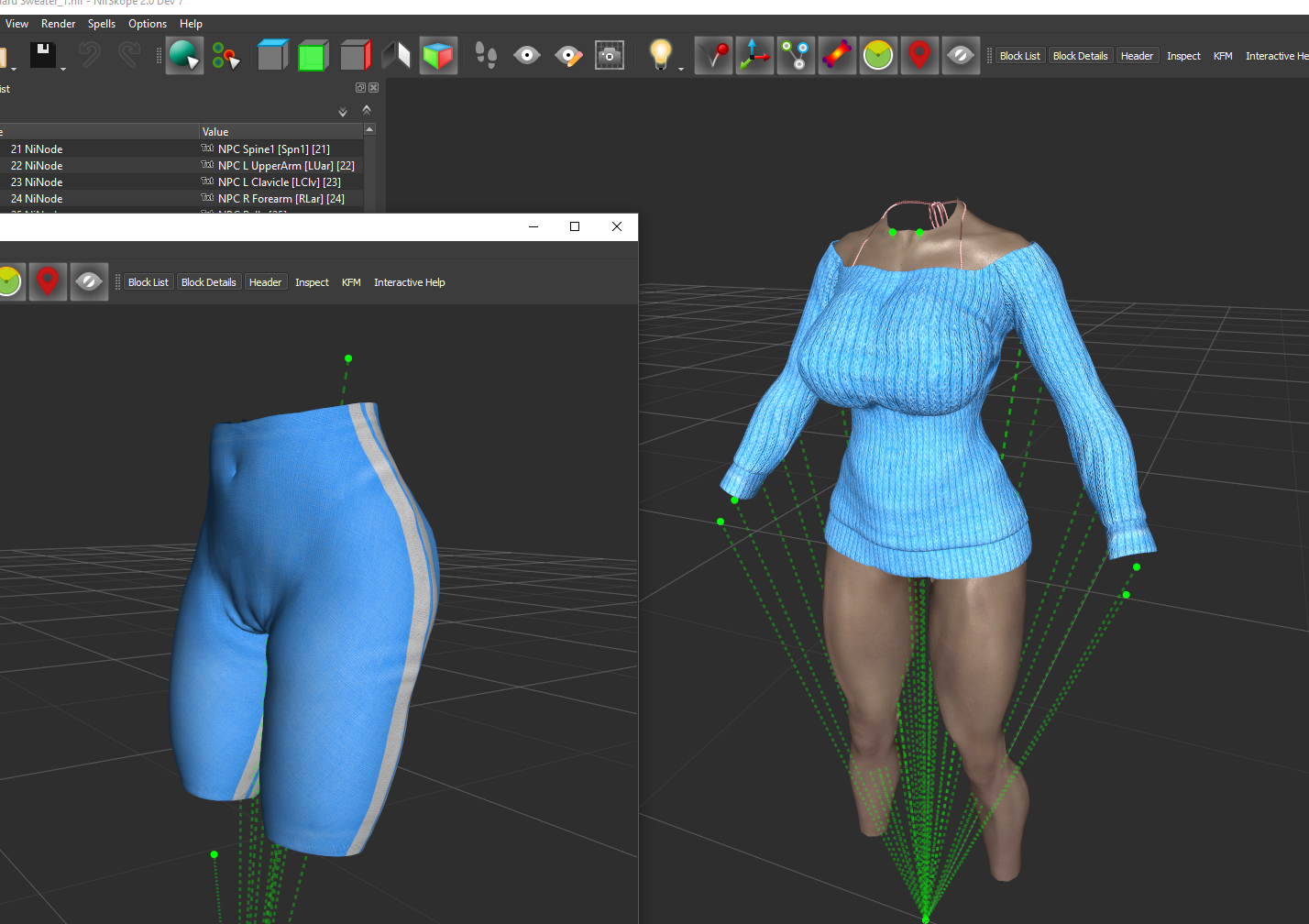Enable Walk mode footprints icon
Viewport: 1309px width, 924px height.
(486, 56)
